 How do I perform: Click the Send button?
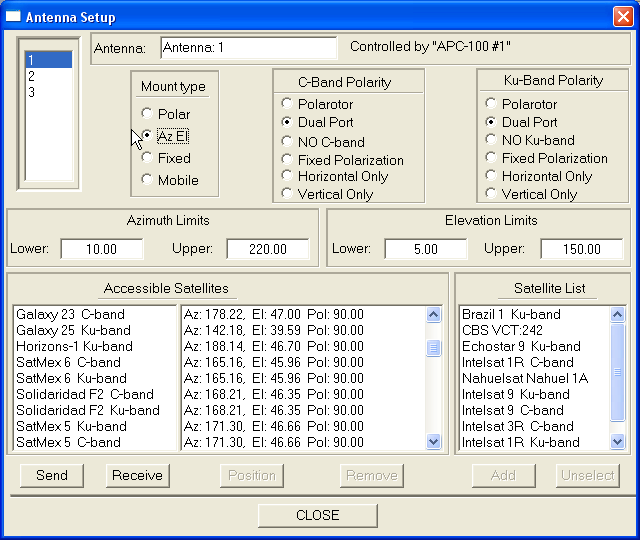click(52, 475)
